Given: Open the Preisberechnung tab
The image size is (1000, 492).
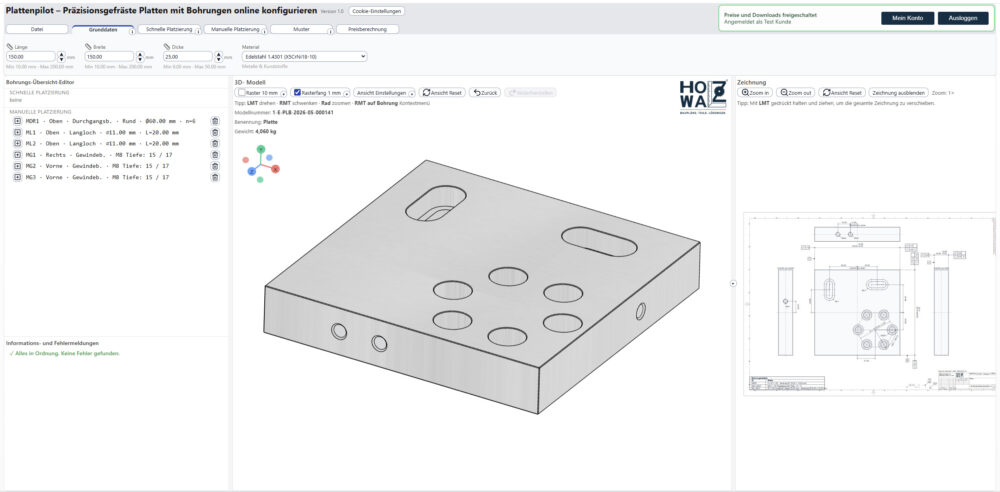Looking at the screenshot, I should click(367, 29).
